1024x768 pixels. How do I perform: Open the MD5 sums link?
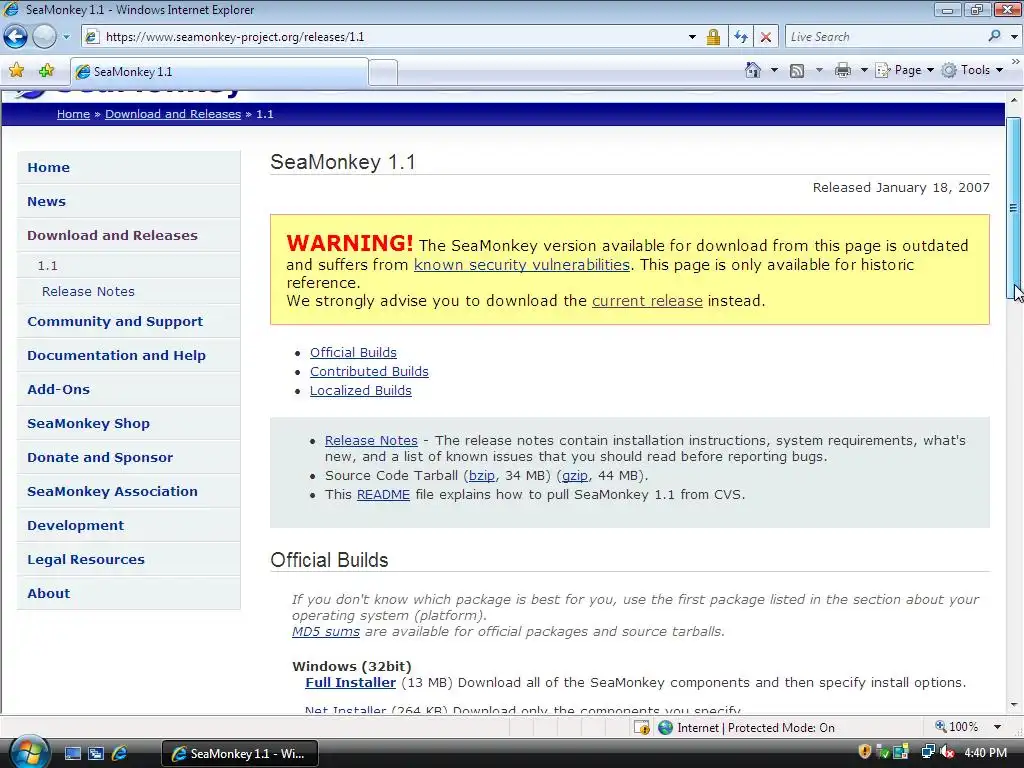point(326,632)
